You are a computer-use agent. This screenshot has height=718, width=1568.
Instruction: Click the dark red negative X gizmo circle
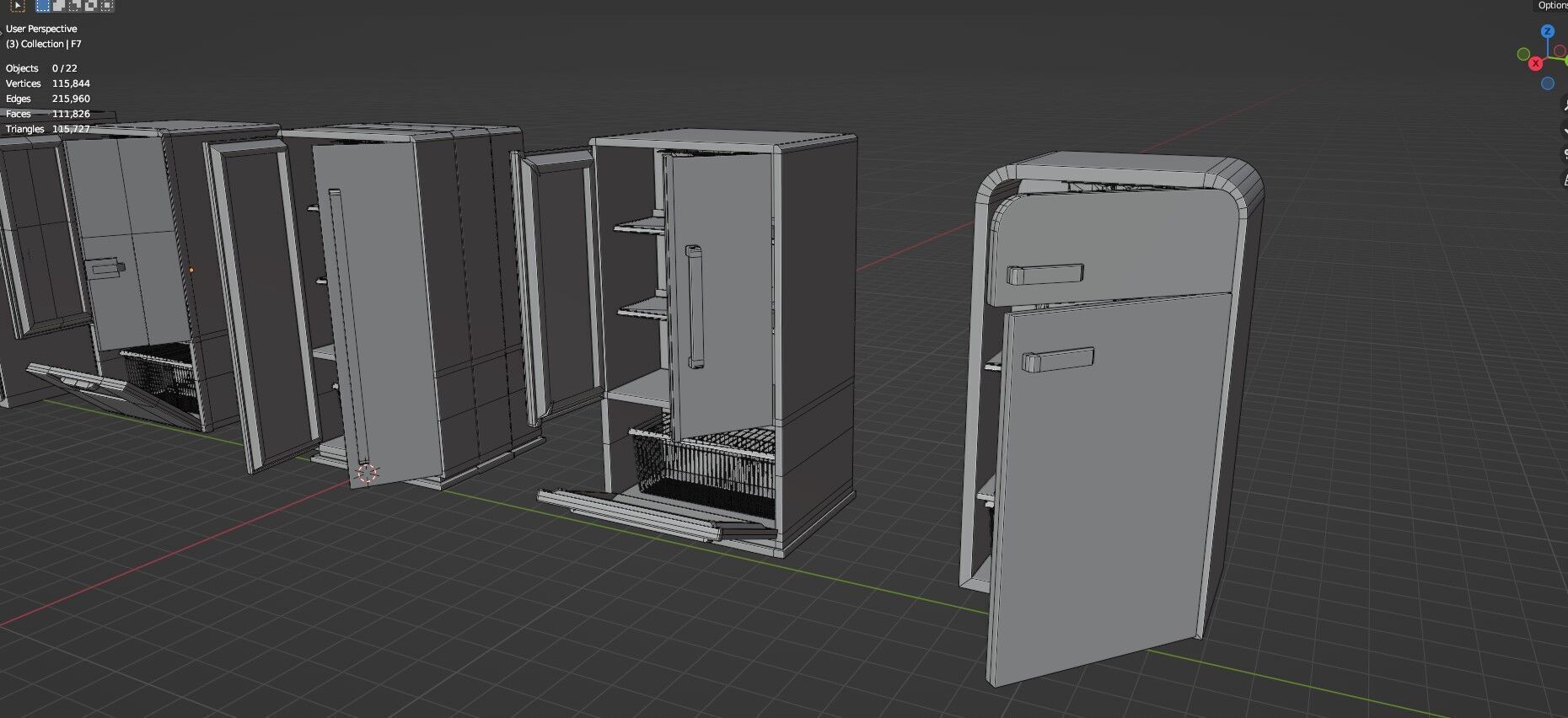click(1560, 51)
